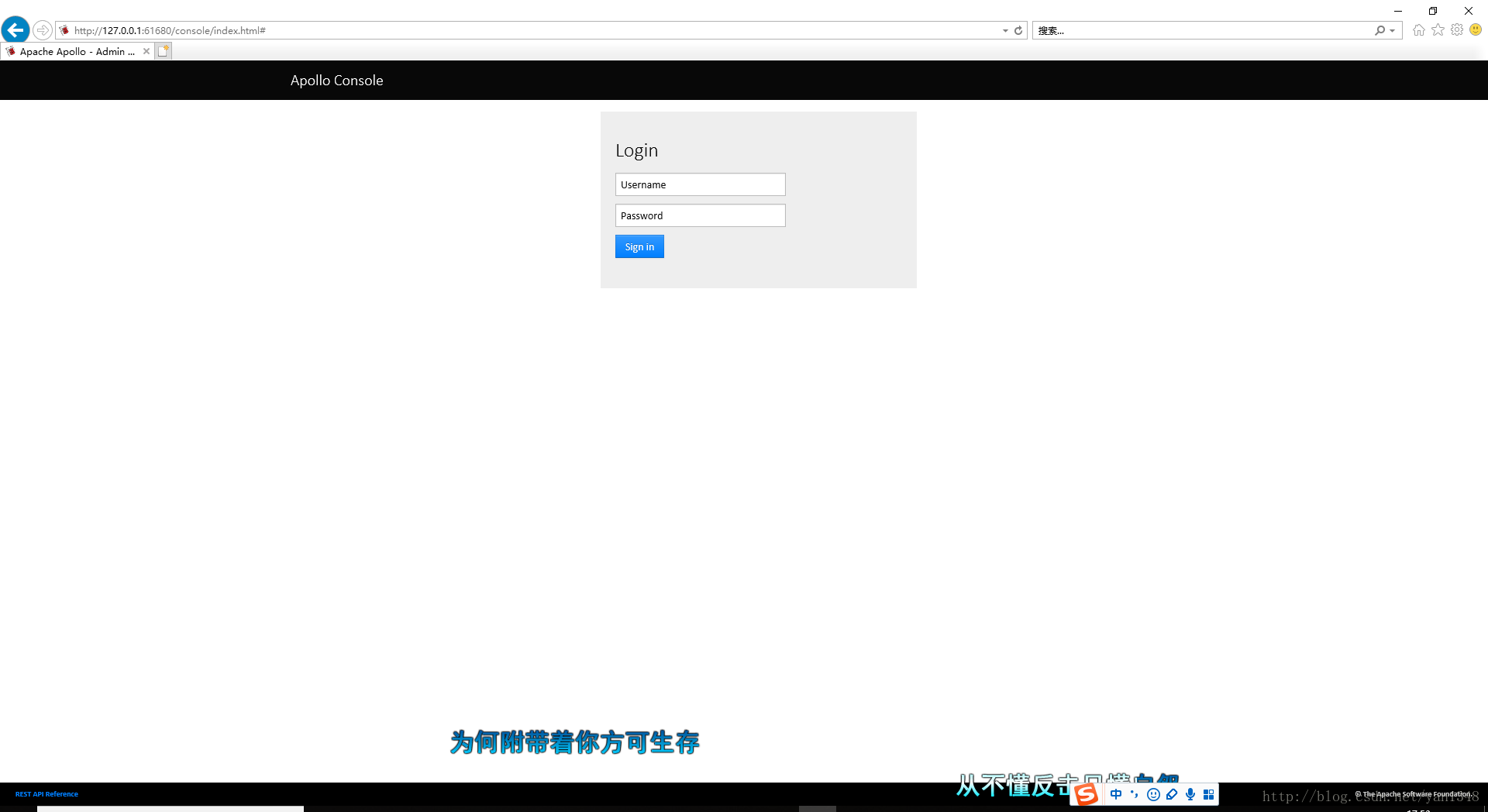Open Sogou skin pen icon
The width and height of the screenshot is (1488, 812).
(x=1172, y=794)
